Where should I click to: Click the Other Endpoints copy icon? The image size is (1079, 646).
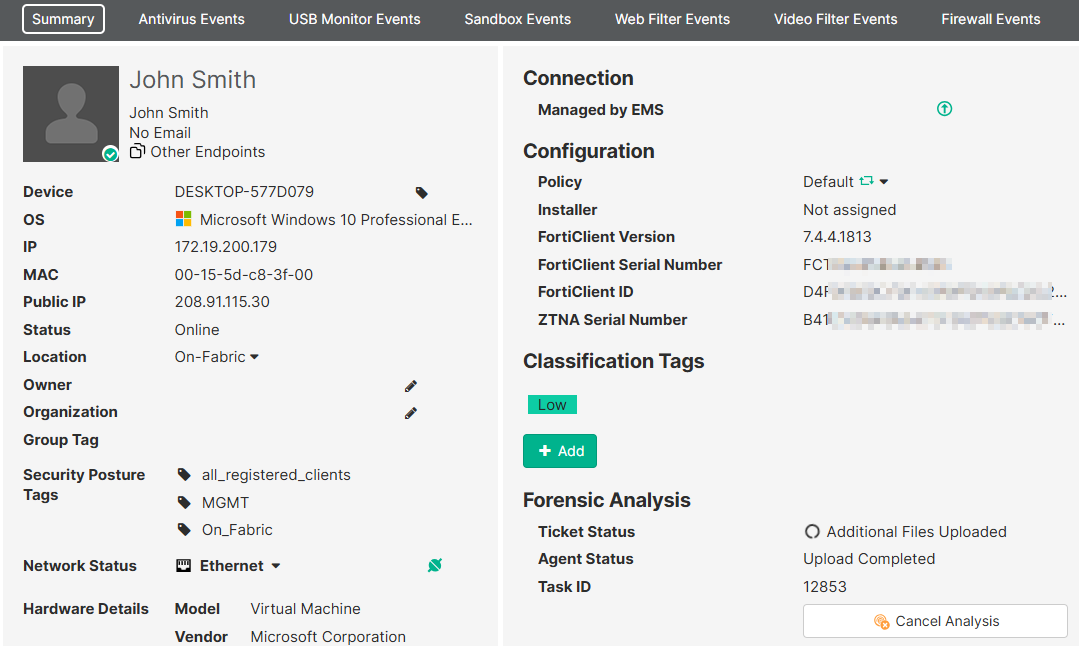tap(138, 152)
